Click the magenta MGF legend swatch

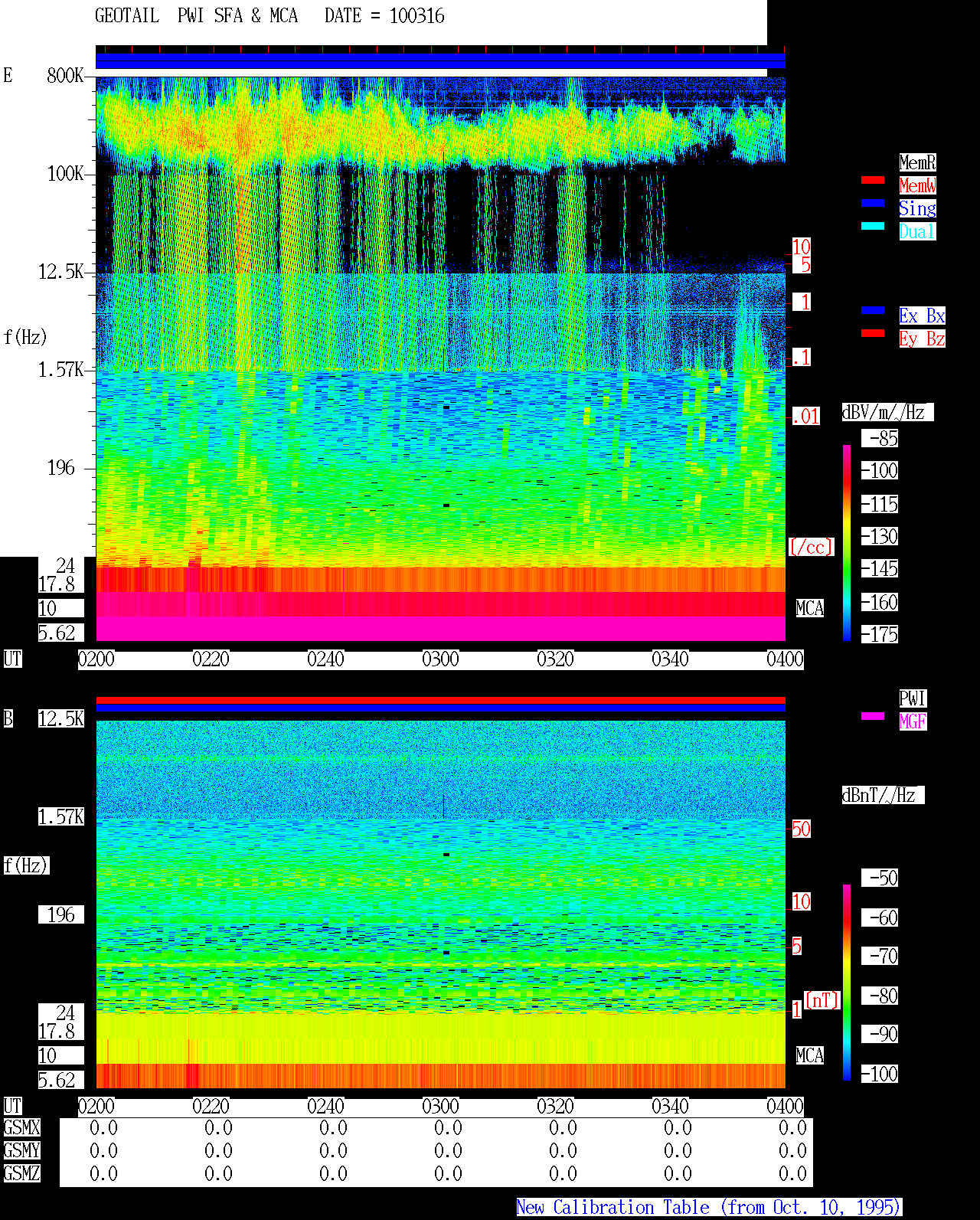click(873, 716)
